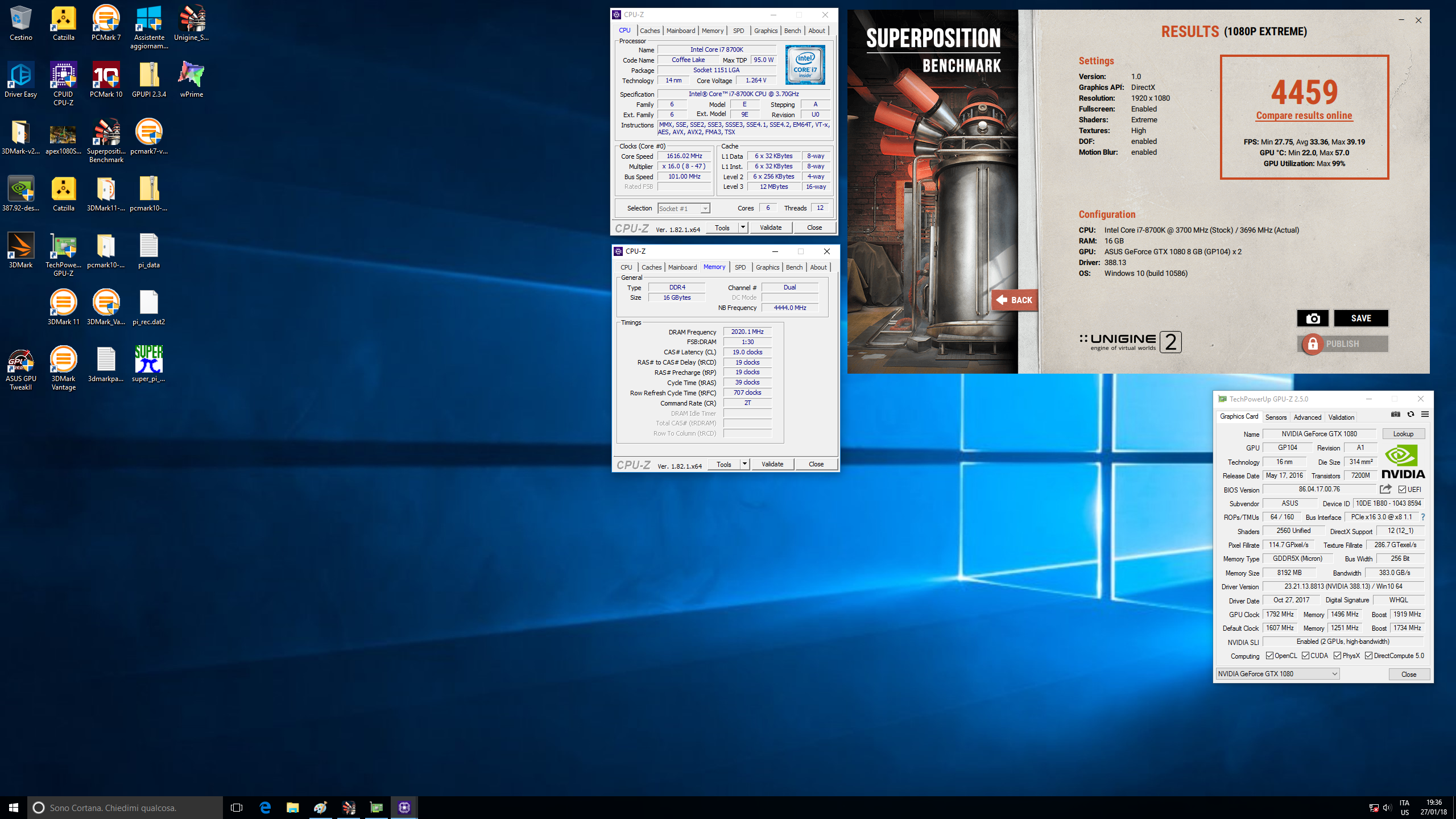1456x819 pixels.
Task: Open the GPUPI 2.3.4 archive icon
Action: click(x=149, y=80)
